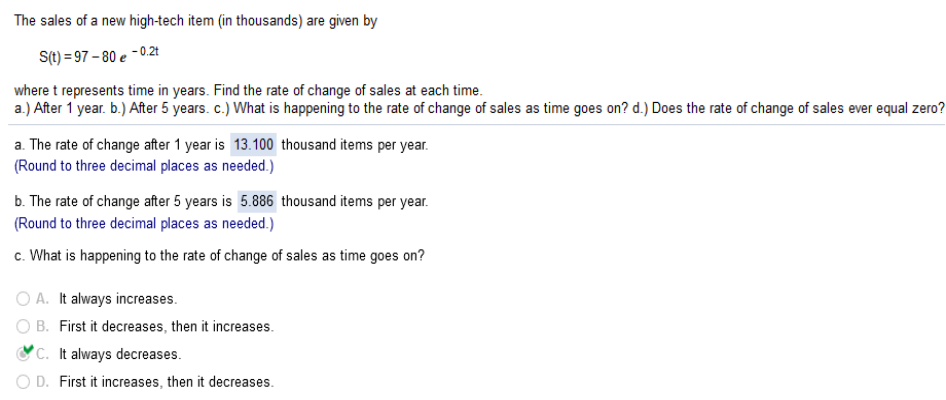Select radio button A circle
The height and width of the screenshot is (400, 946).
click(23, 299)
